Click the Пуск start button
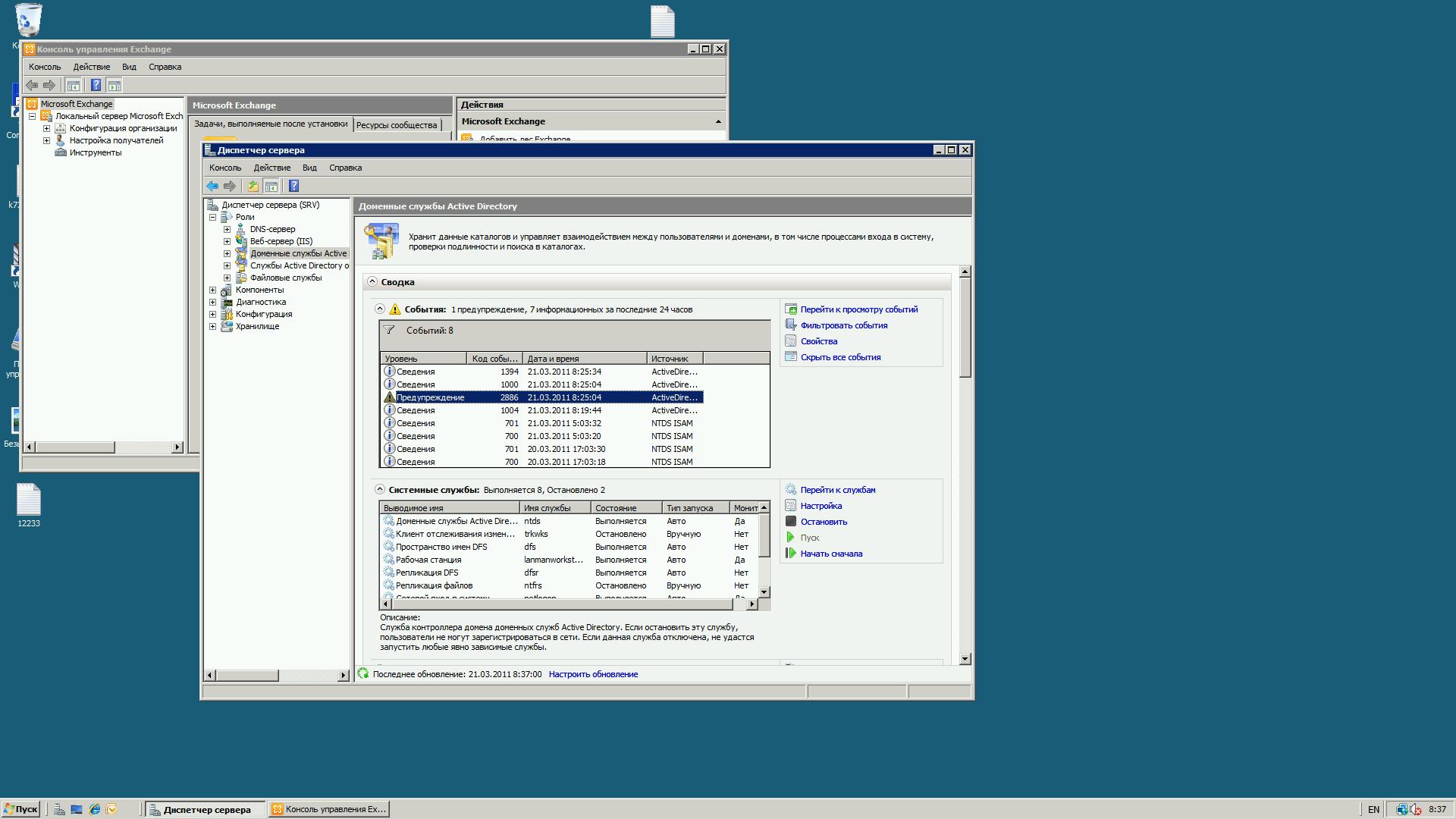 20,809
